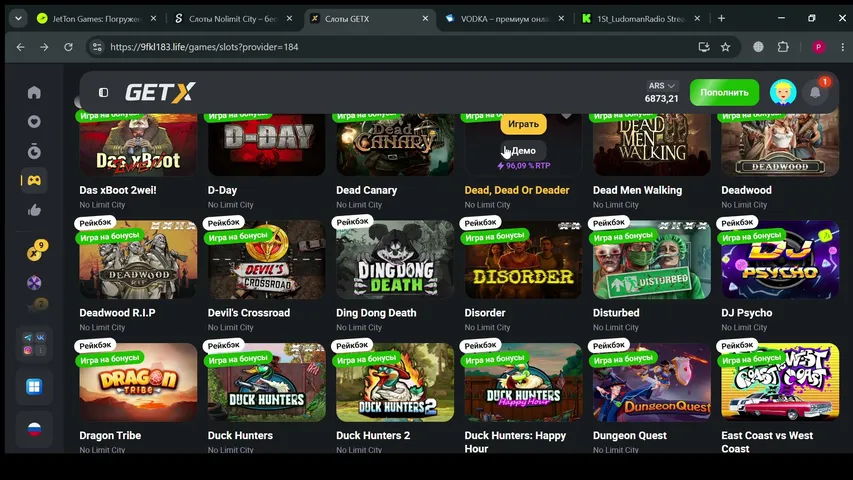Image resolution: width=853 pixels, height=480 pixels.
Task: Click the DJ Psycho title text
Action: click(746, 313)
